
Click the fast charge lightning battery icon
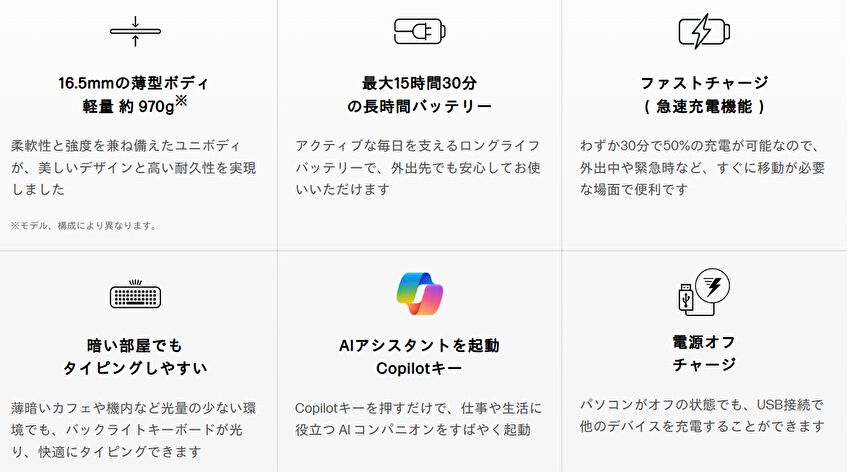pyautogui.click(x=704, y=31)
